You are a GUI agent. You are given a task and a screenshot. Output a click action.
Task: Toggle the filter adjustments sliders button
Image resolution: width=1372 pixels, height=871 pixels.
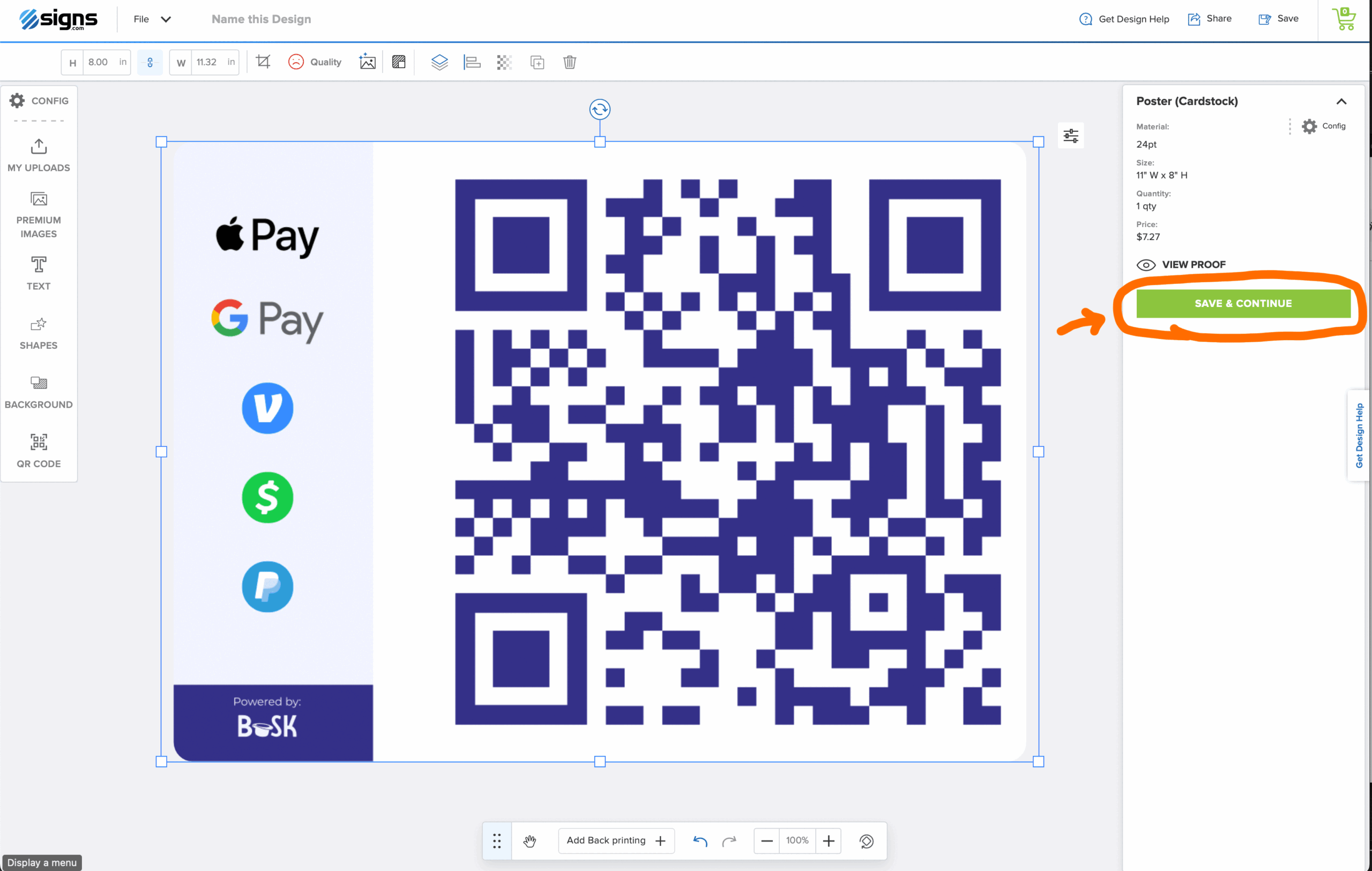tap(1071, 136)
